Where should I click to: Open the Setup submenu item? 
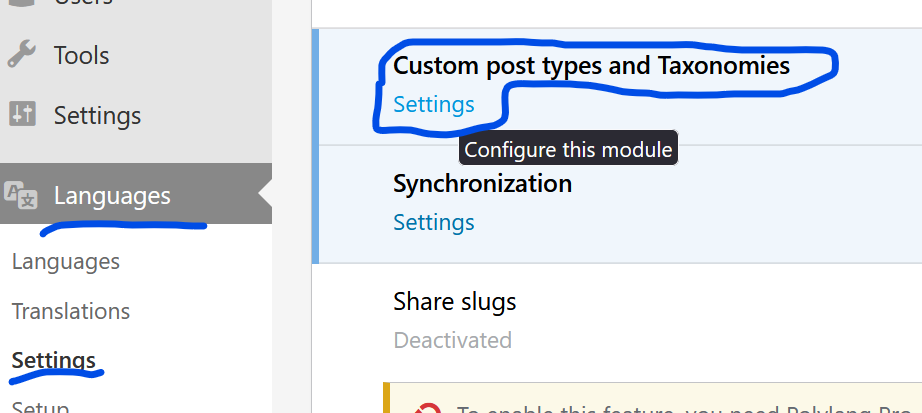coord(40,407)
